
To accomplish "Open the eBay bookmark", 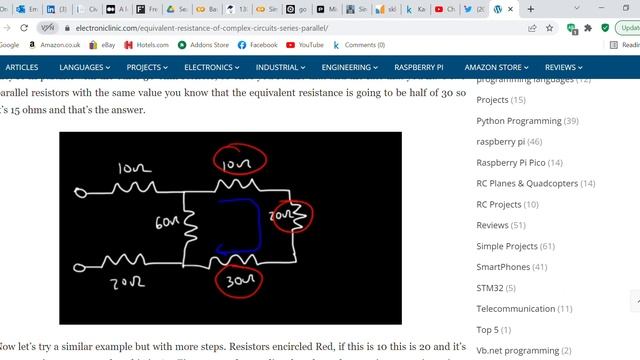I will click(x=102, y=45).
